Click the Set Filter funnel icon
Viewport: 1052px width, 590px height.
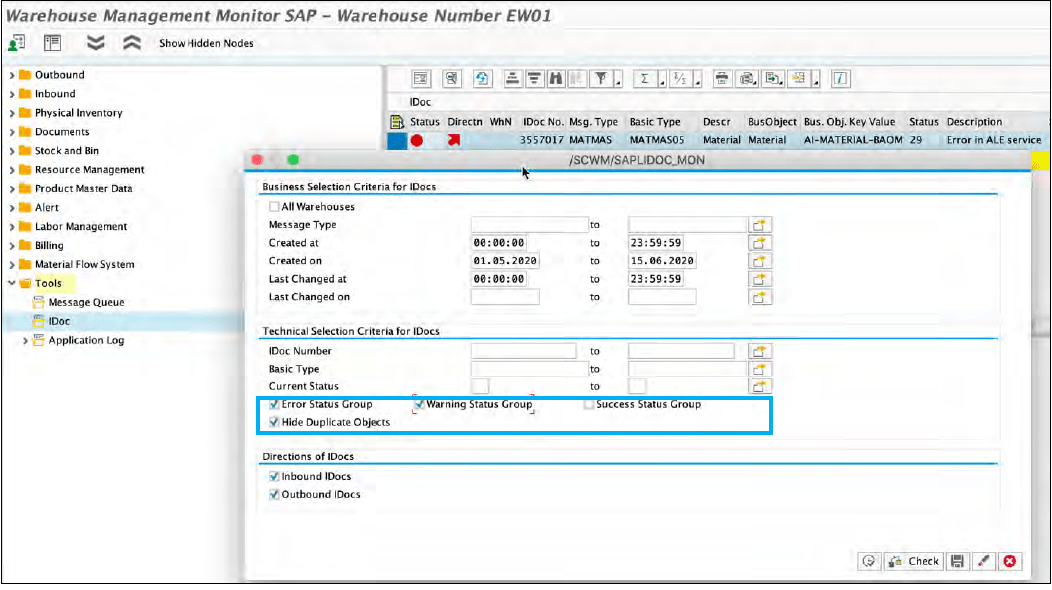coord(601,79)
